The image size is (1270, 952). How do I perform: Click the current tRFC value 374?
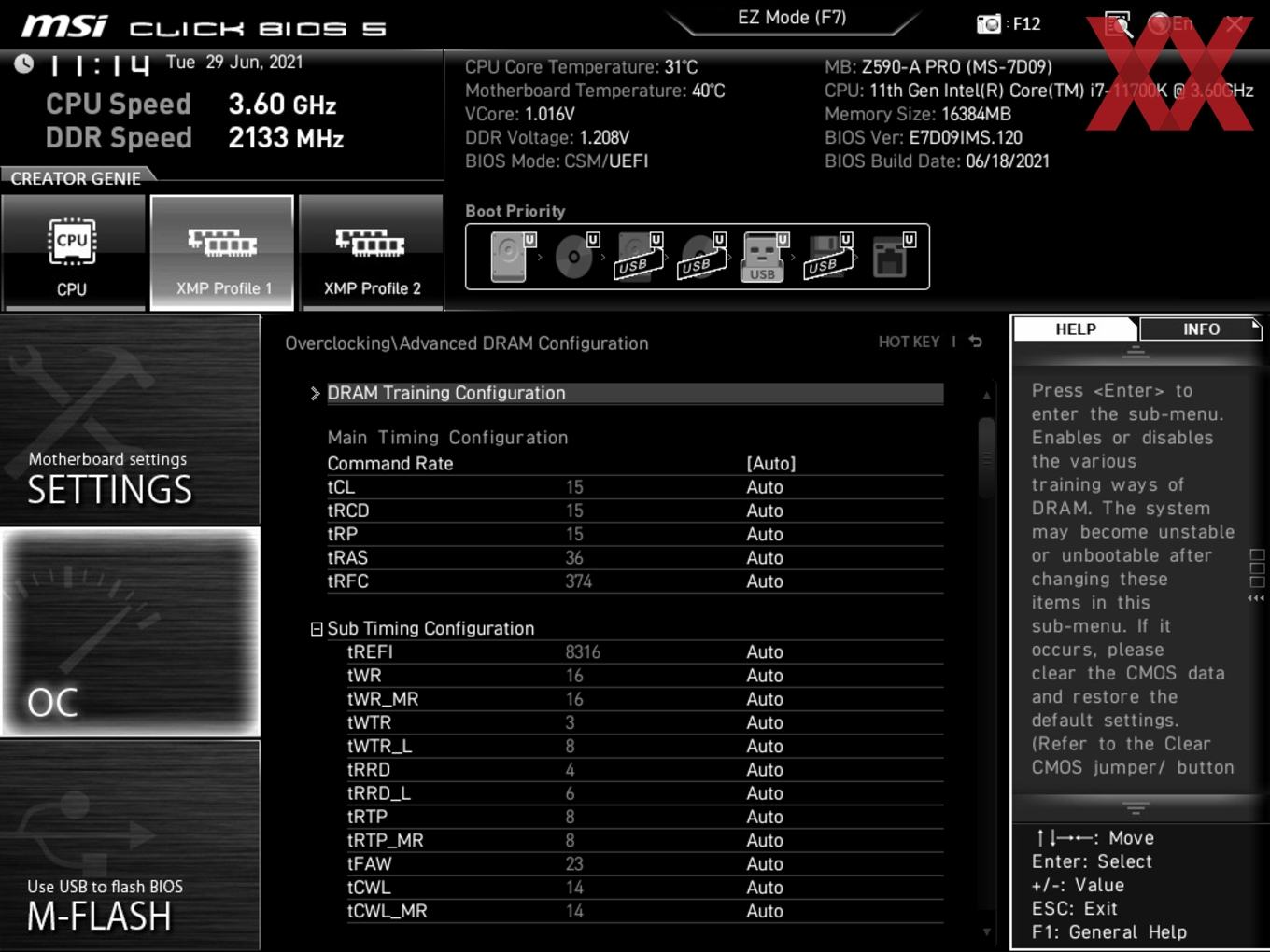click(579, 581)
